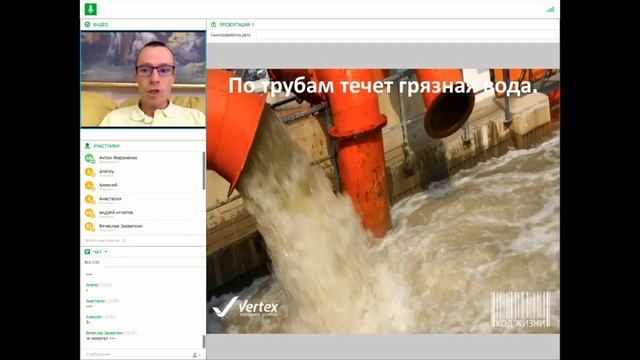Open the recipient selector beside message field

click(x=196, y=355)
